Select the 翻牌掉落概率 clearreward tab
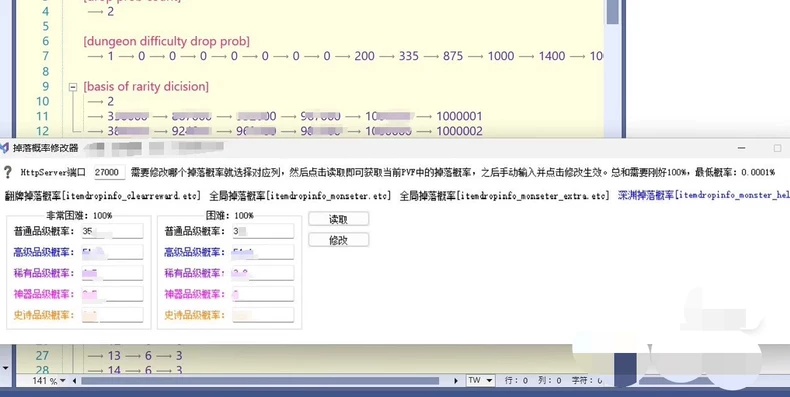The image size is (790, 397). click(103, 195)
